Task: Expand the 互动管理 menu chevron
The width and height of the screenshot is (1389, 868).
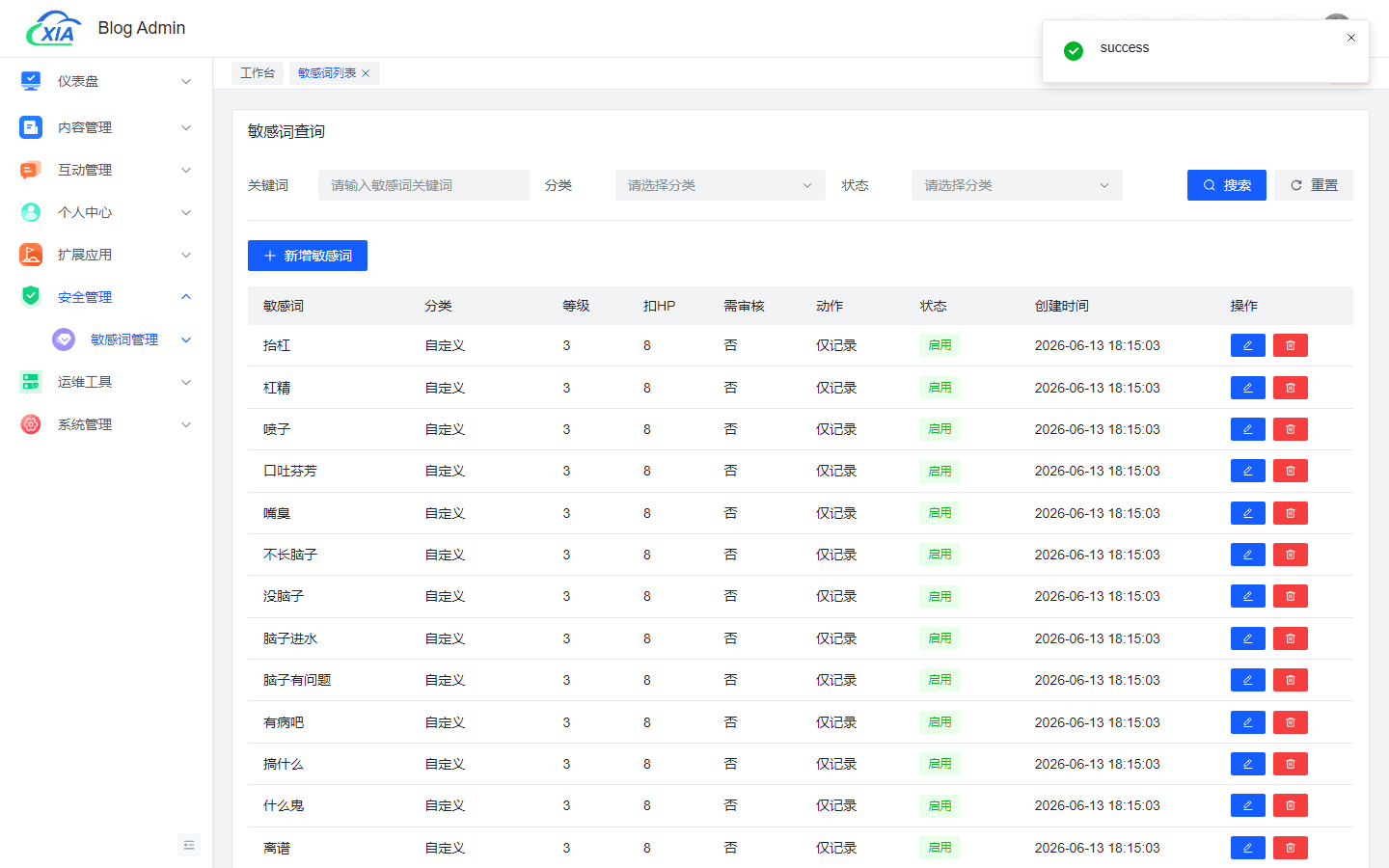Action: click(186, 170)
